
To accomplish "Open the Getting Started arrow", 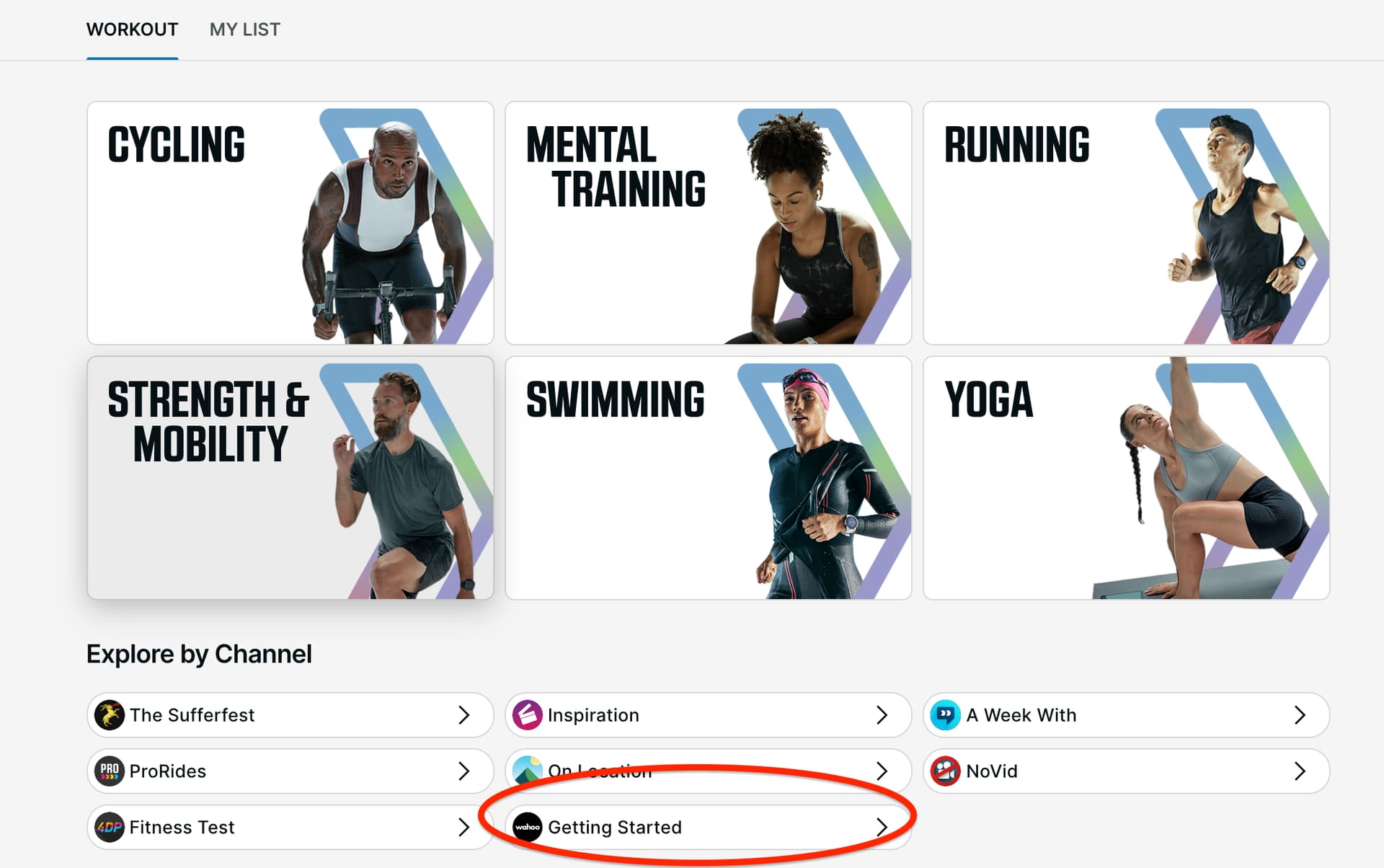I will [x=882, y=827].
